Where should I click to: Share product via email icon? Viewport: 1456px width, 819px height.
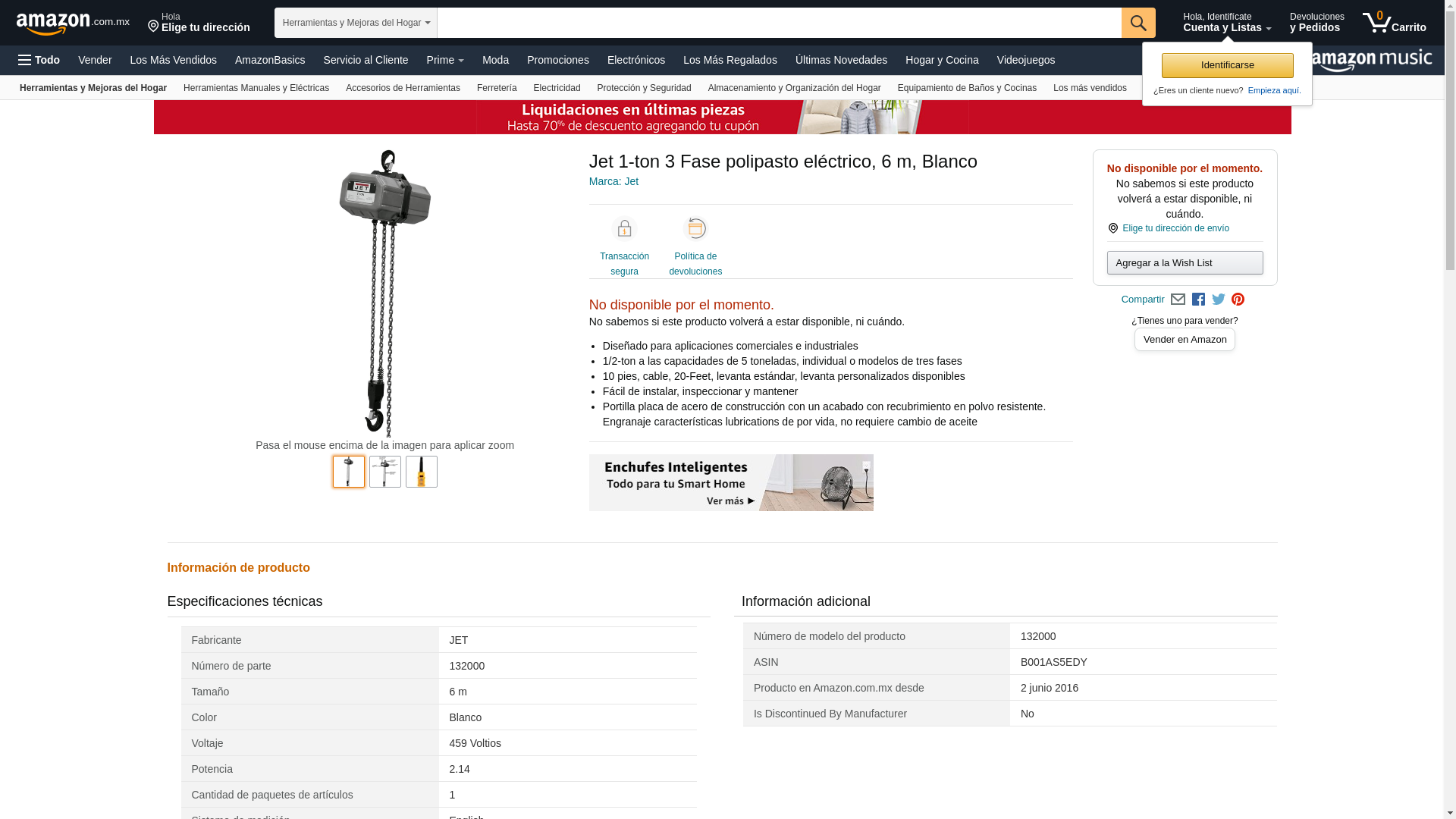click(1178, 300)
